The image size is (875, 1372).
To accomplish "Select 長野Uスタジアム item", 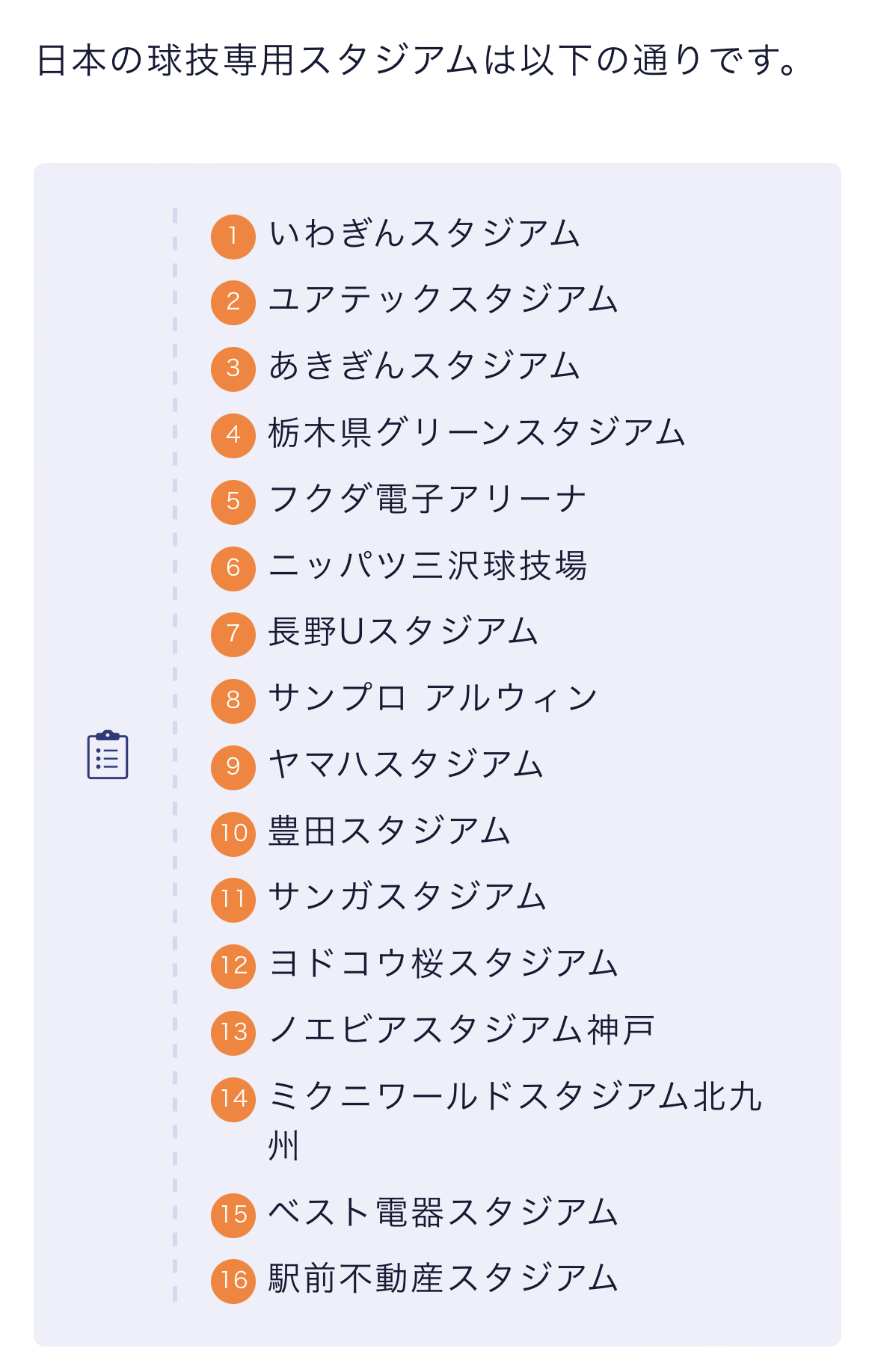I will tap(403, 632).
